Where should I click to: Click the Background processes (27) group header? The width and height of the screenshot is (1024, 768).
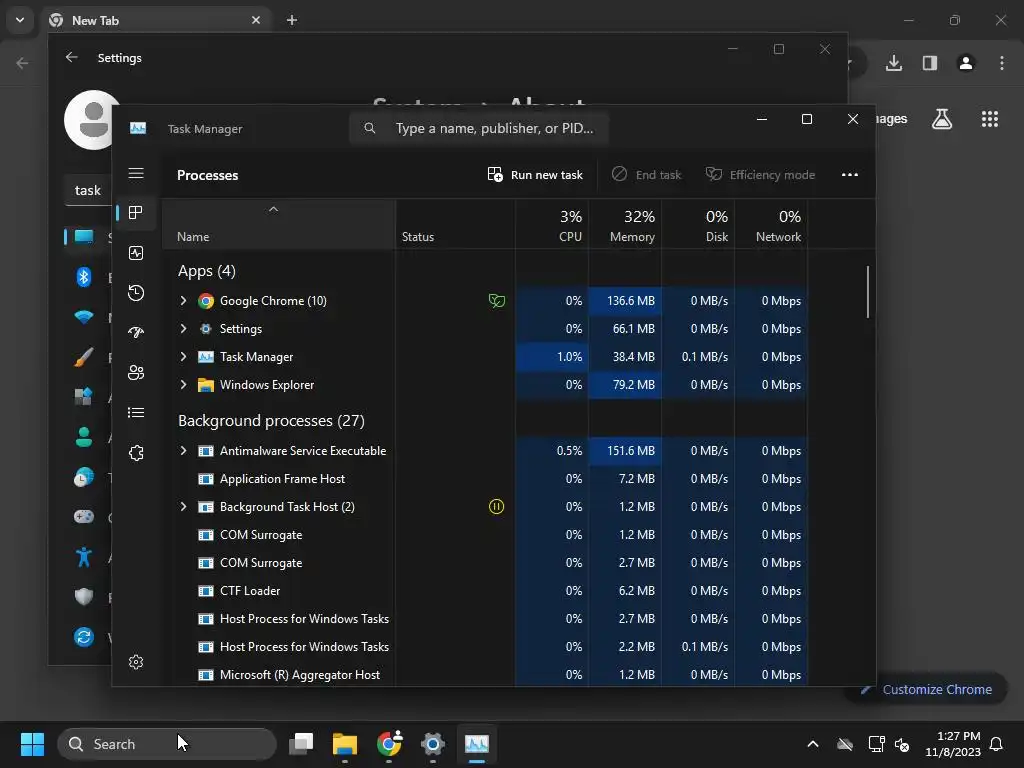pyautogui.click(x=271, y=421)
